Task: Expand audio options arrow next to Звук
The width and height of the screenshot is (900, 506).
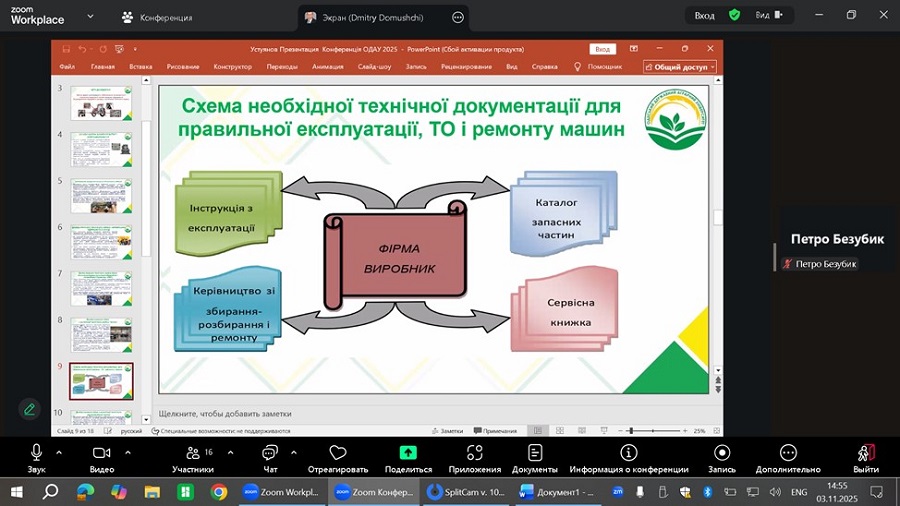Action: coord(59,452)
